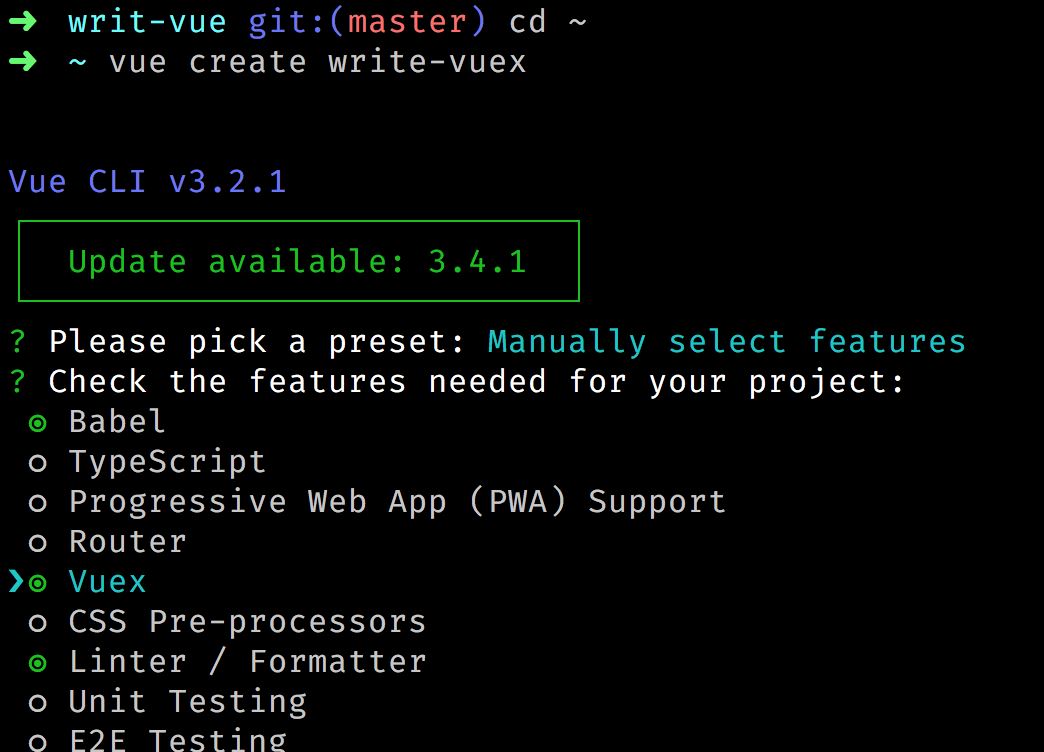The width and height of the screenshot is (1044, 752).
Task: Click the Vuex menu entry label
Action: point(107,582)
